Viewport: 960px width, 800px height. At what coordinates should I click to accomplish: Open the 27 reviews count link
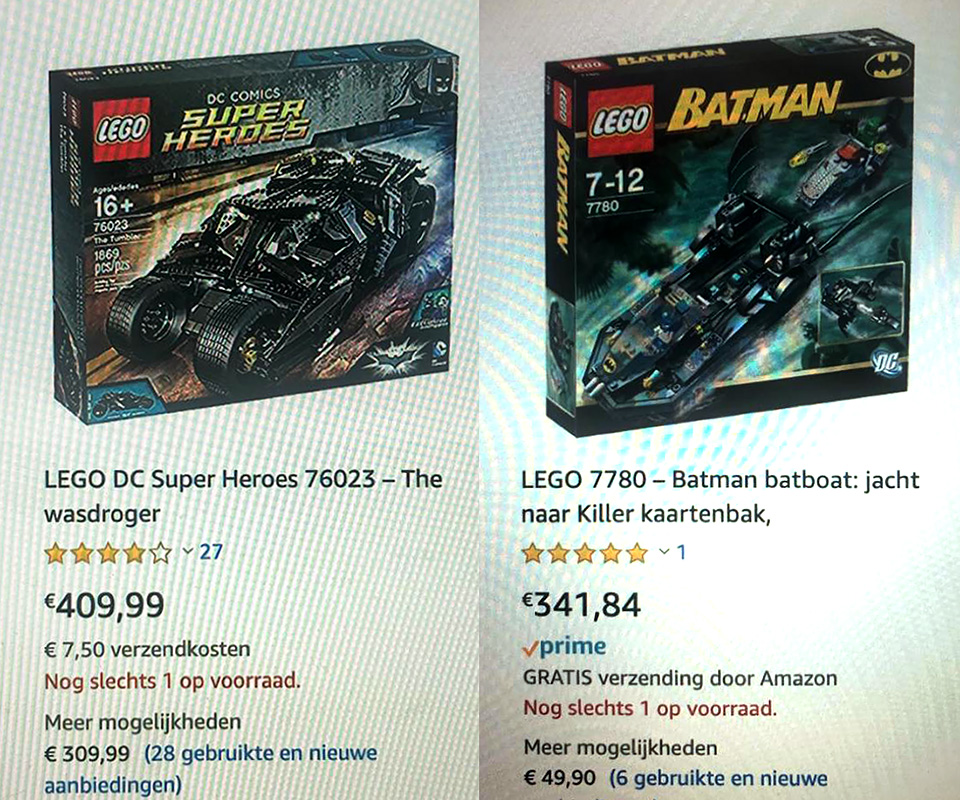click(211, 552)
